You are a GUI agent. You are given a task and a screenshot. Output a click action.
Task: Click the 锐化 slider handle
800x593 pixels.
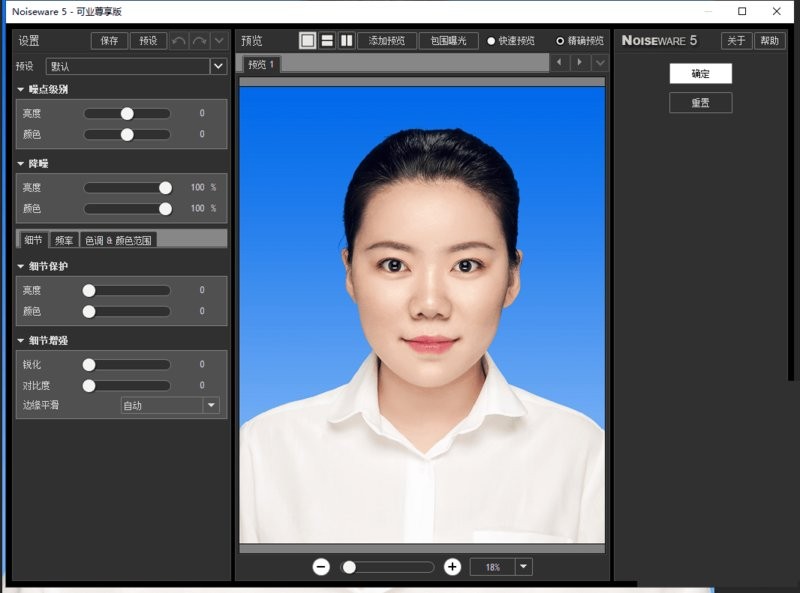point(89,365)
